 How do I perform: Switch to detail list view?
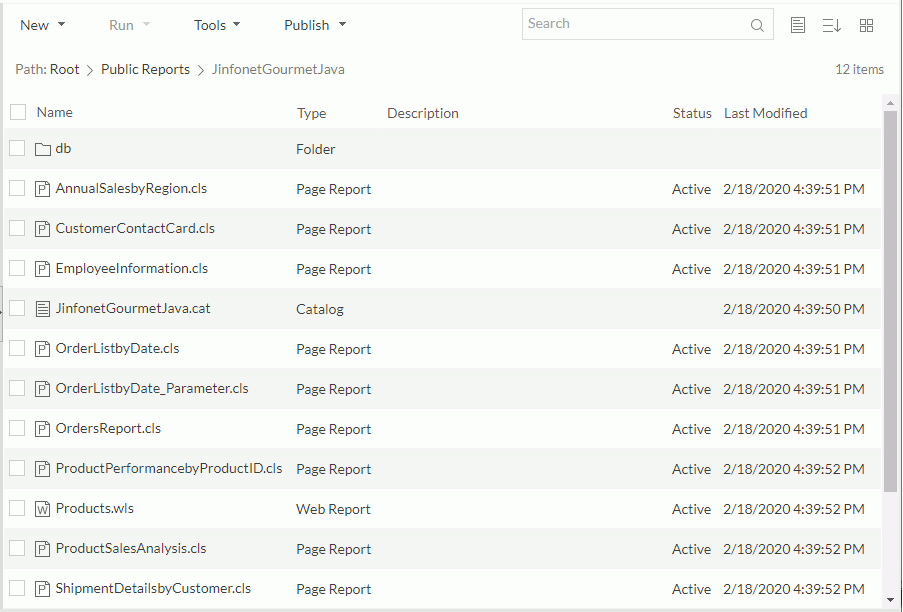[x=797, y=25]
